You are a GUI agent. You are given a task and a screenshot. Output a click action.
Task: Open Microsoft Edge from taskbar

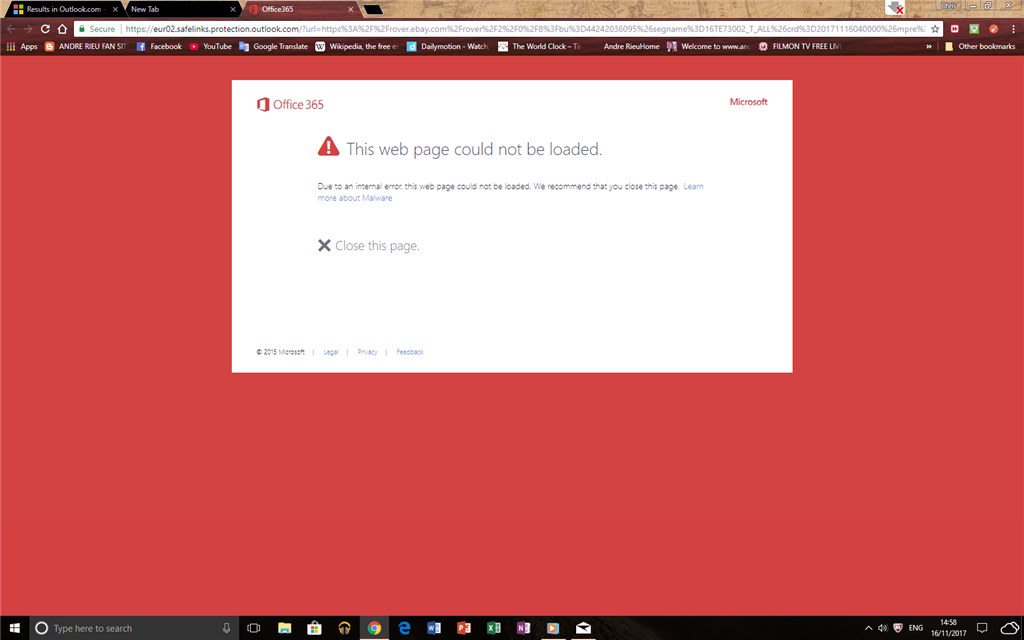click(404, 628)
